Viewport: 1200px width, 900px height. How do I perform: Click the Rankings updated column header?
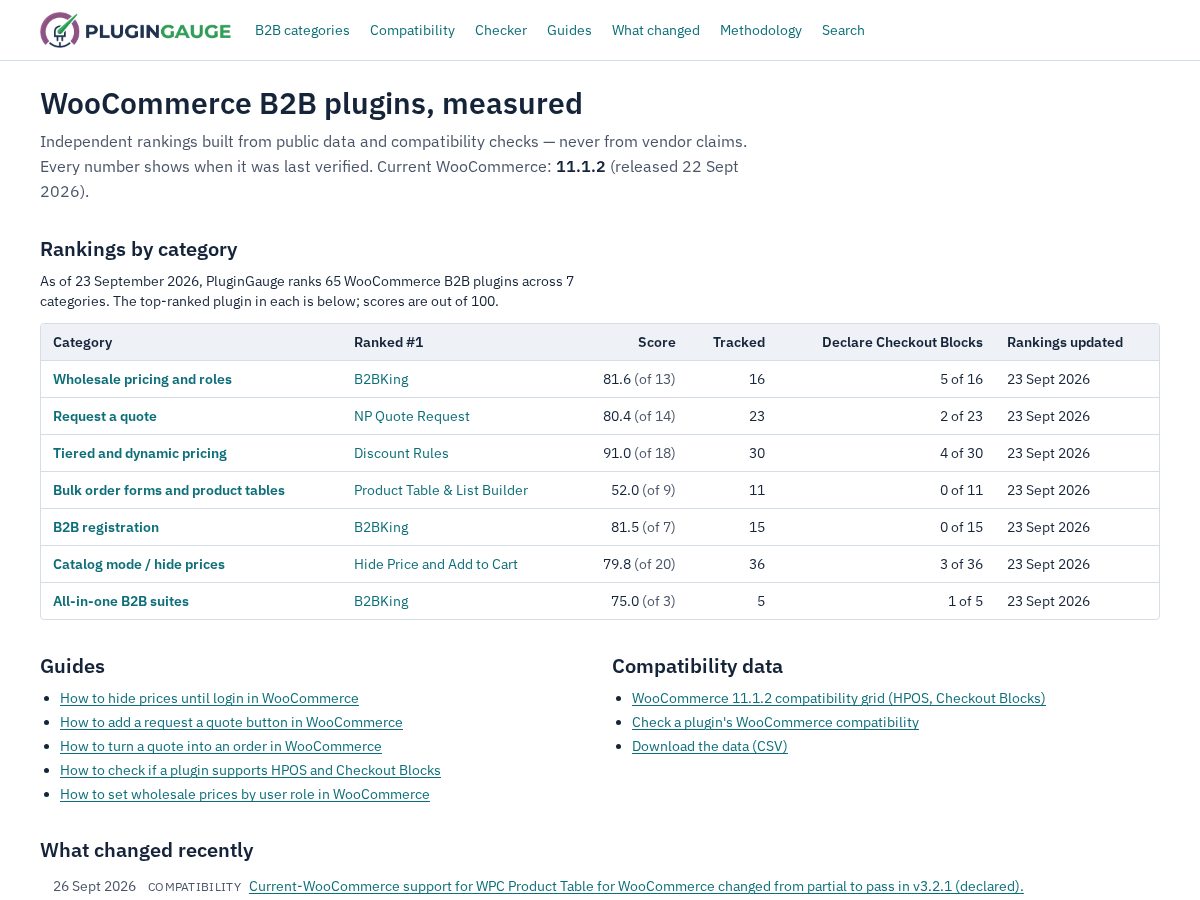(x=1065, y=342)
